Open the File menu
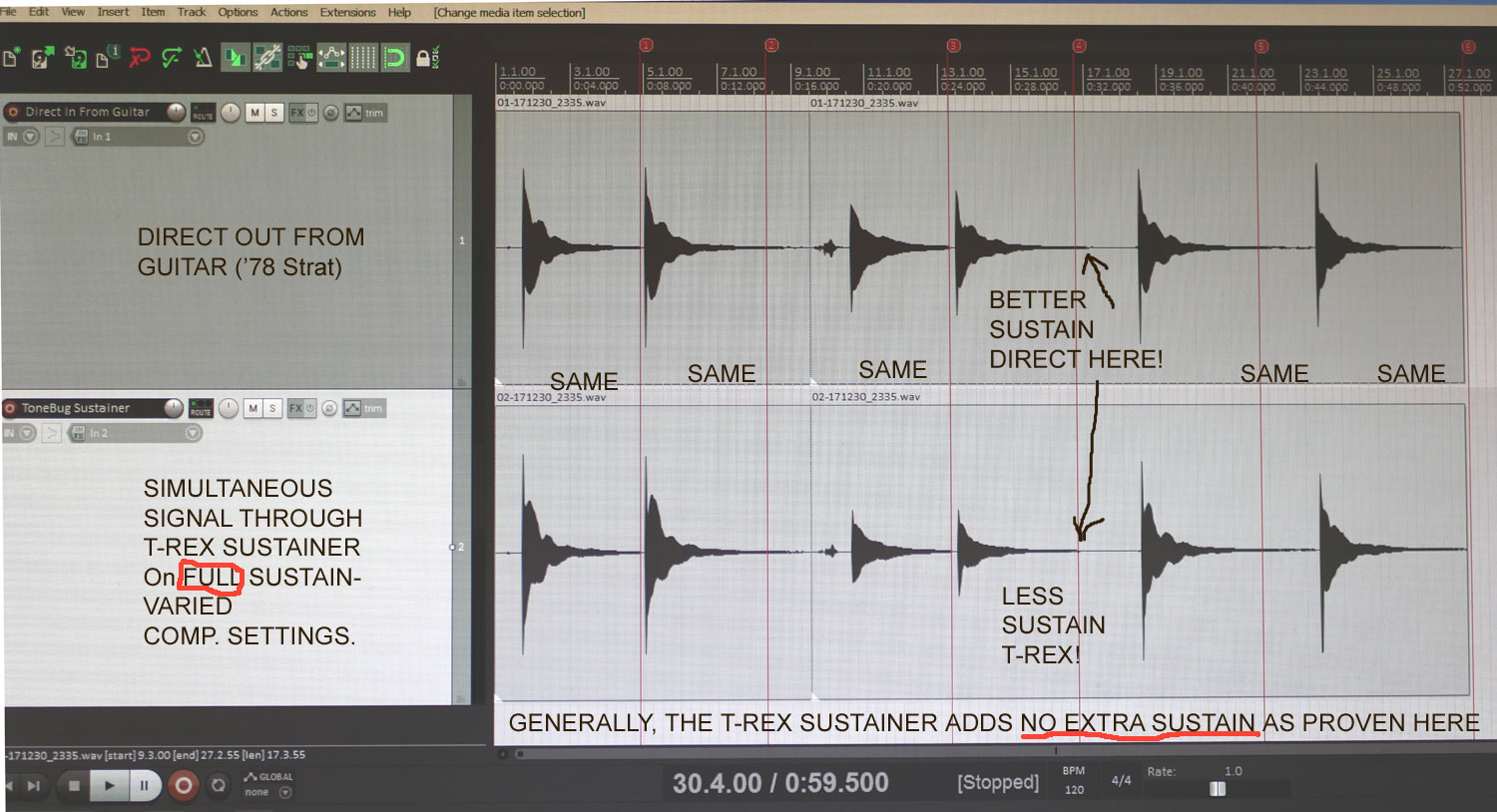Image resolution: width=1497 pixels, height=812 pixels. click(x=8, y=12)
